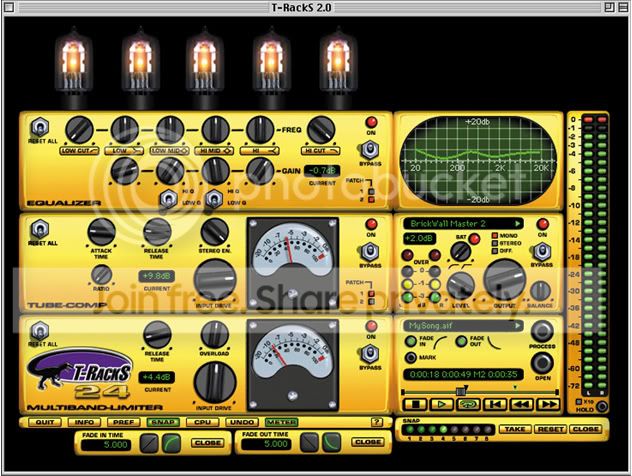Select the MONO monitoring option
632x476 pixels.
click(x=495, y=235)
